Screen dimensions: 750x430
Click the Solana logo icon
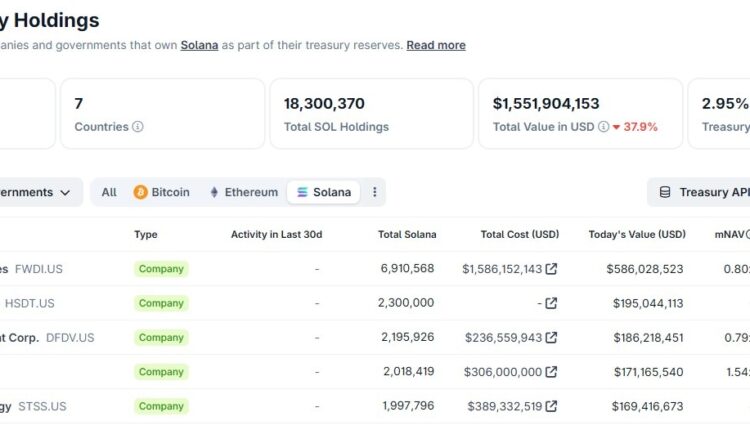pyautogui.click(x=302, y=192)
